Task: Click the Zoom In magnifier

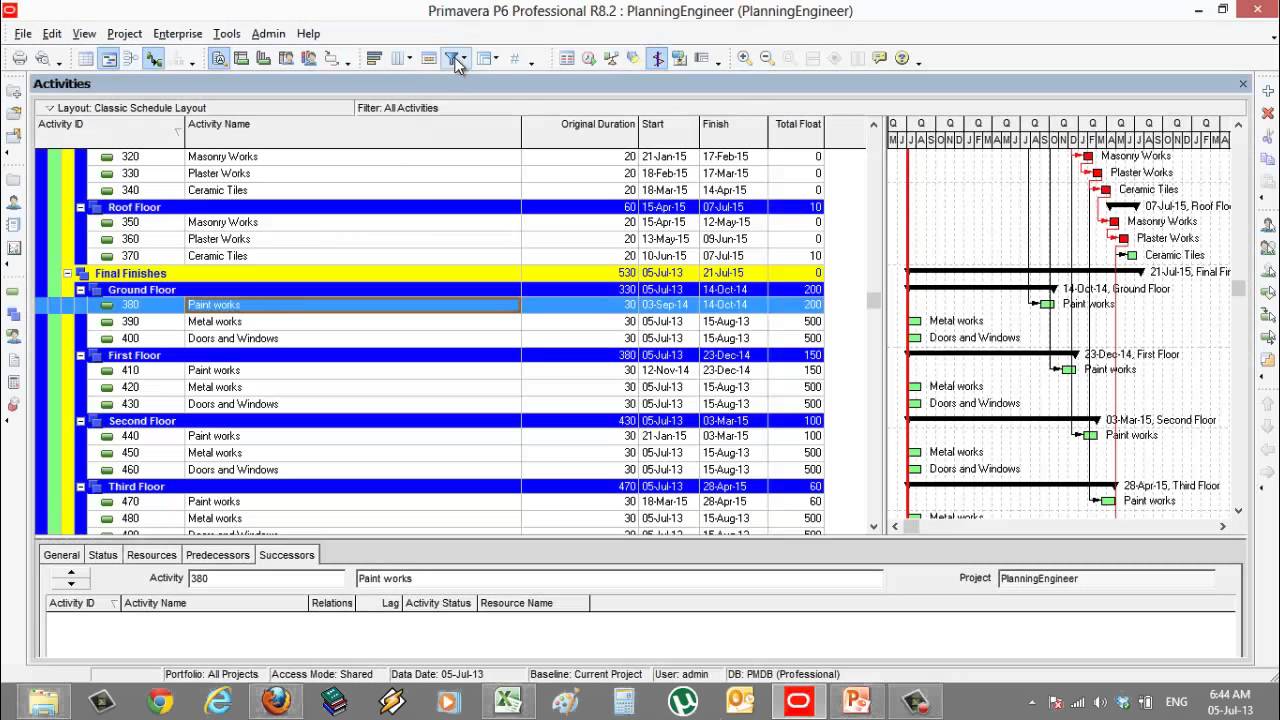Action: [744, 59]
